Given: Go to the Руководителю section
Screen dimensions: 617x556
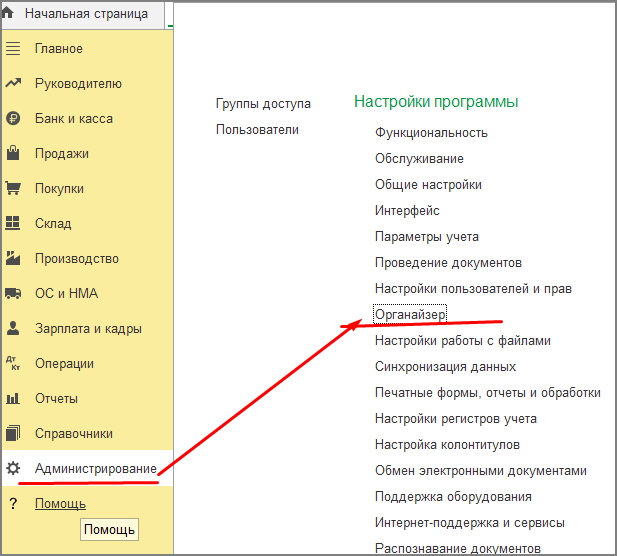Looking at the screenshot, I should [78, 84].
